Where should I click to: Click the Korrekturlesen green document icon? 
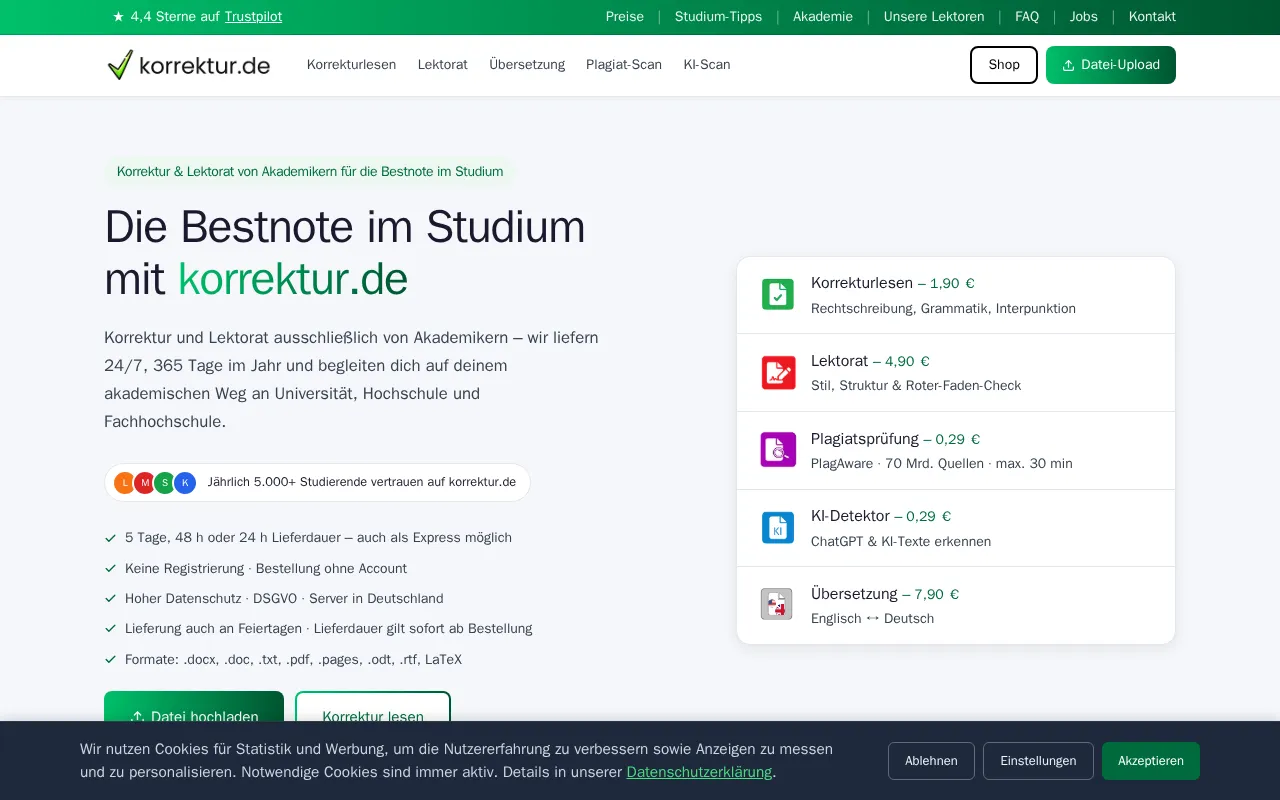click(777, 295)
